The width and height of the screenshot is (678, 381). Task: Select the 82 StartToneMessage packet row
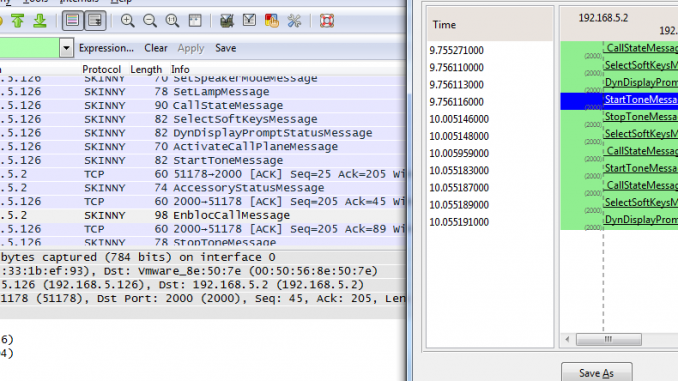tap(203, 160)
